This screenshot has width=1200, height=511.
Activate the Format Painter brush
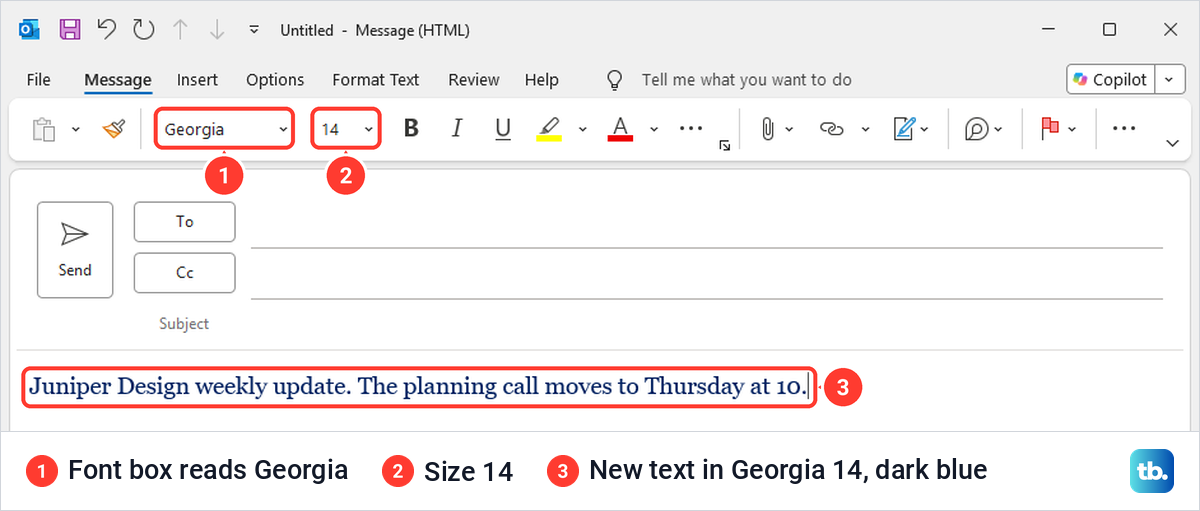114,129
